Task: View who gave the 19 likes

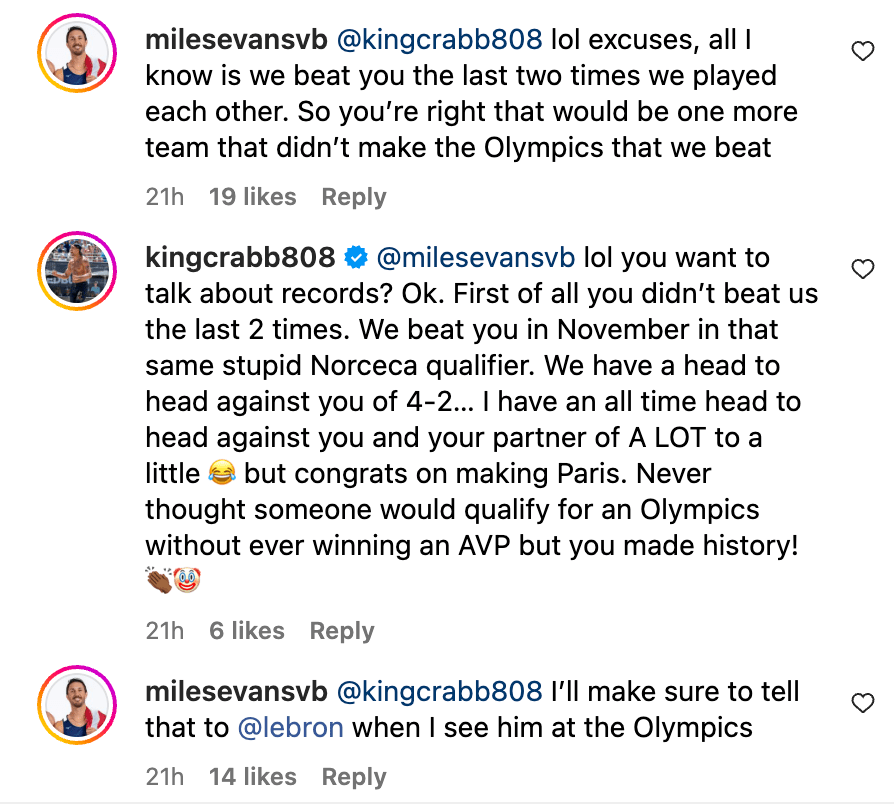Action: pyautogui.click(x=252, y=197)
